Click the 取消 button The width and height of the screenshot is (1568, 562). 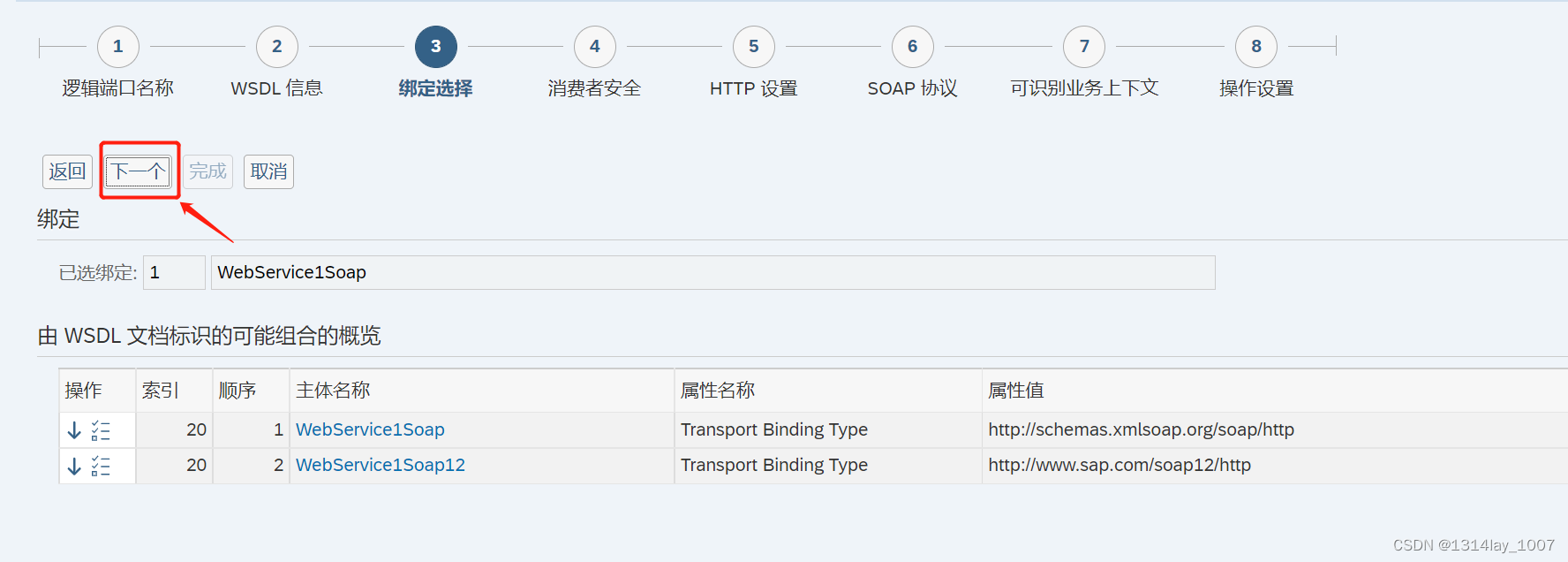[x=268, y=171]
